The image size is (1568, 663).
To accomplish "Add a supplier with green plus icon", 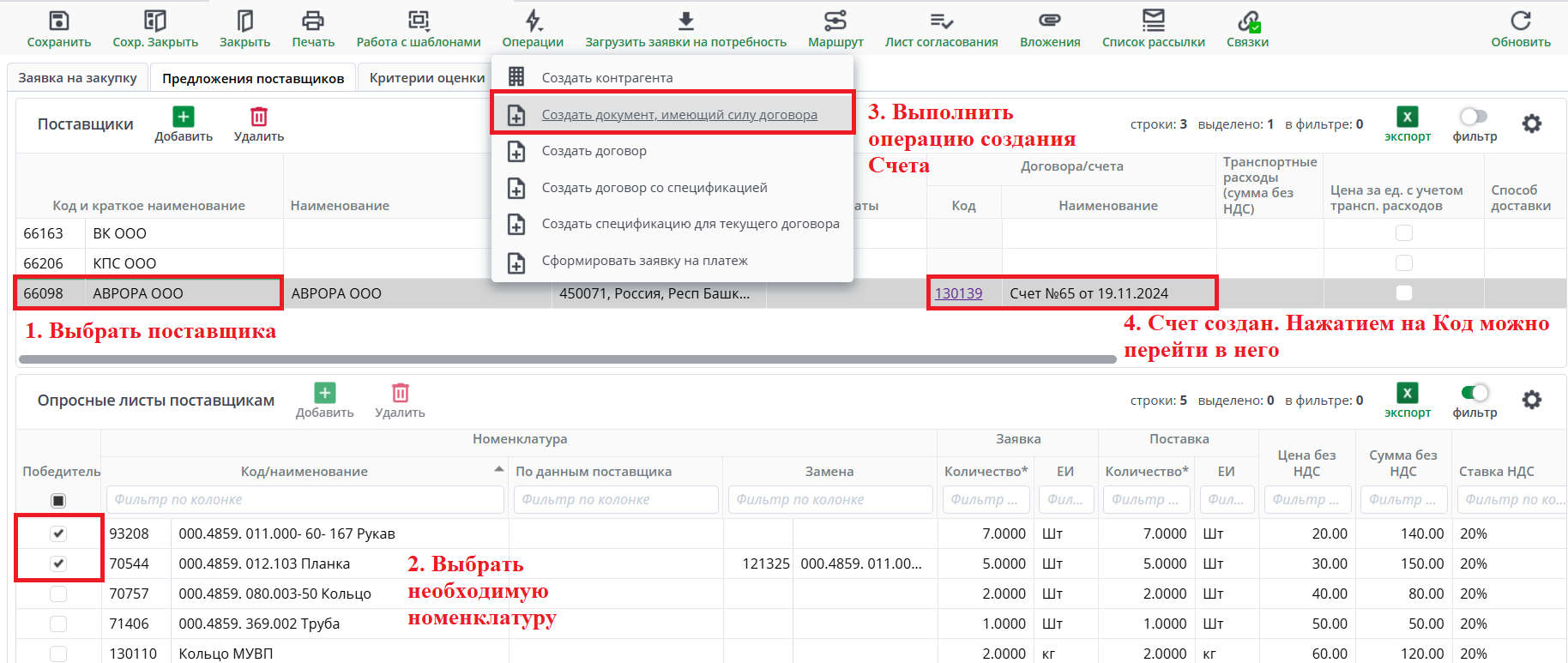I will point(184,117).
